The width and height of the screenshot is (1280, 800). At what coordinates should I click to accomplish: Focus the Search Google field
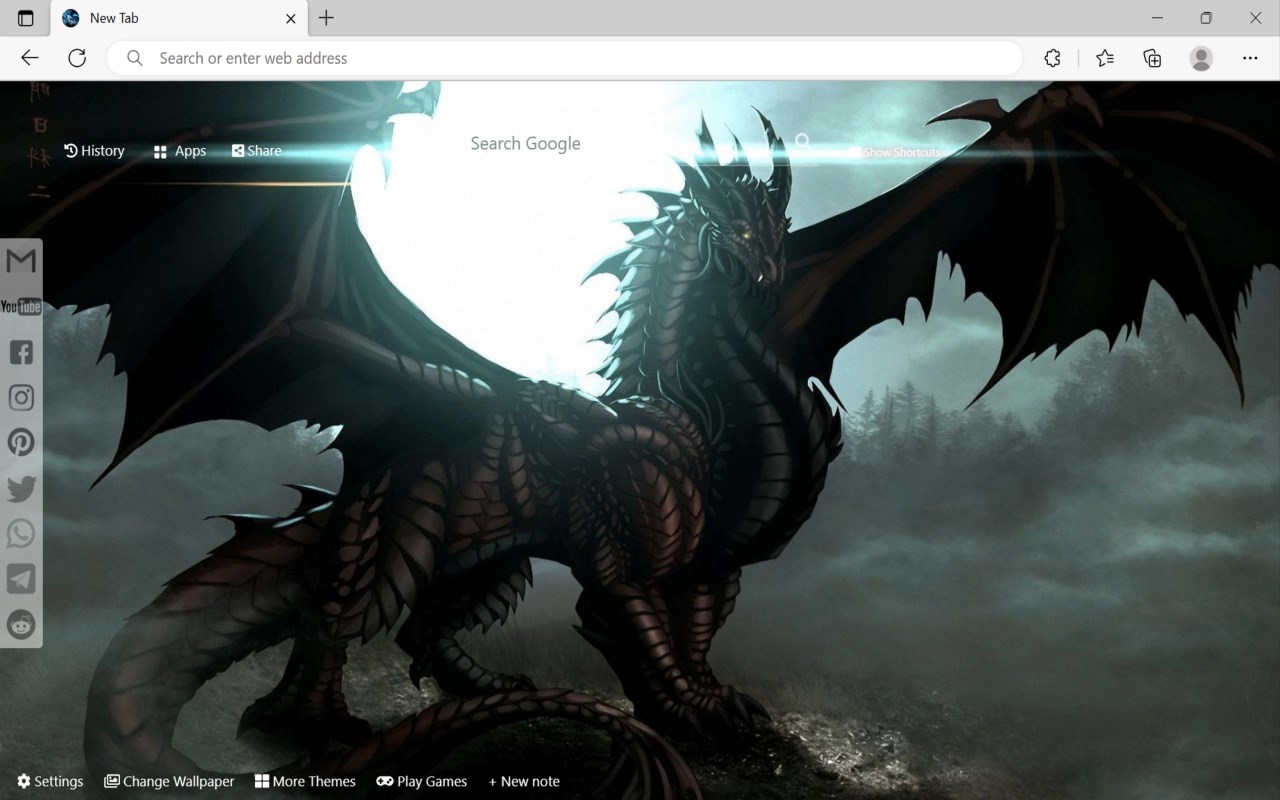click(x=625, y=143)
